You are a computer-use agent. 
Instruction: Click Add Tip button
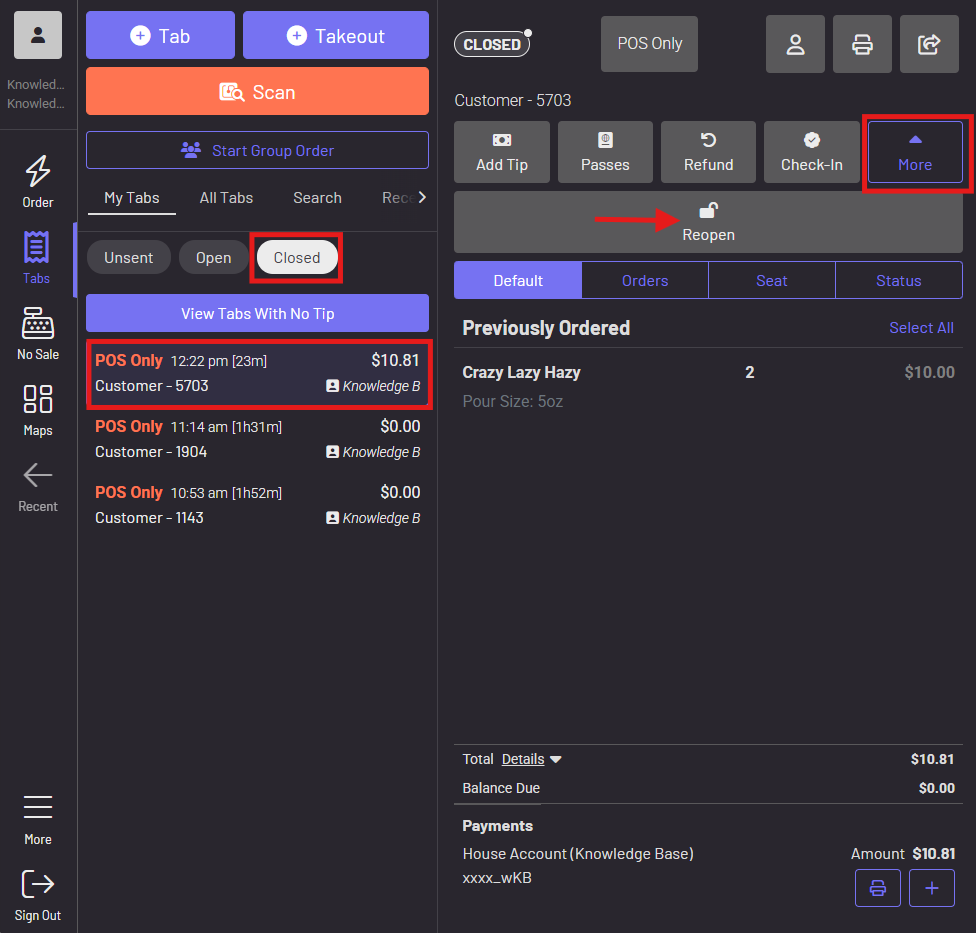502,152
